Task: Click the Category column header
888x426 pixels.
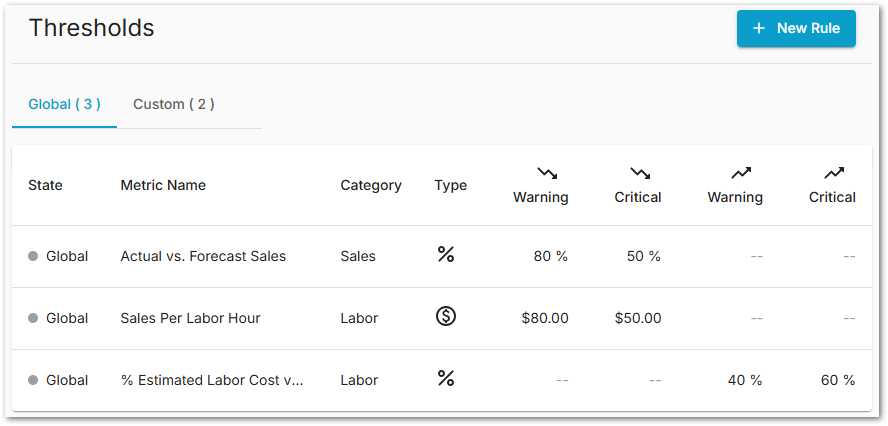Action: [371, 185]
